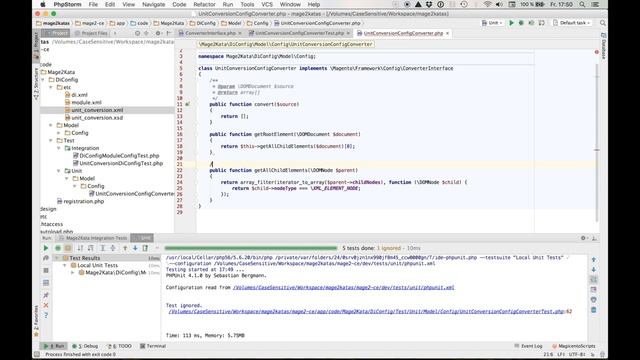Open the Unit run configuration dropdown
Screen dimensions: 640x360
pos(493,23)
